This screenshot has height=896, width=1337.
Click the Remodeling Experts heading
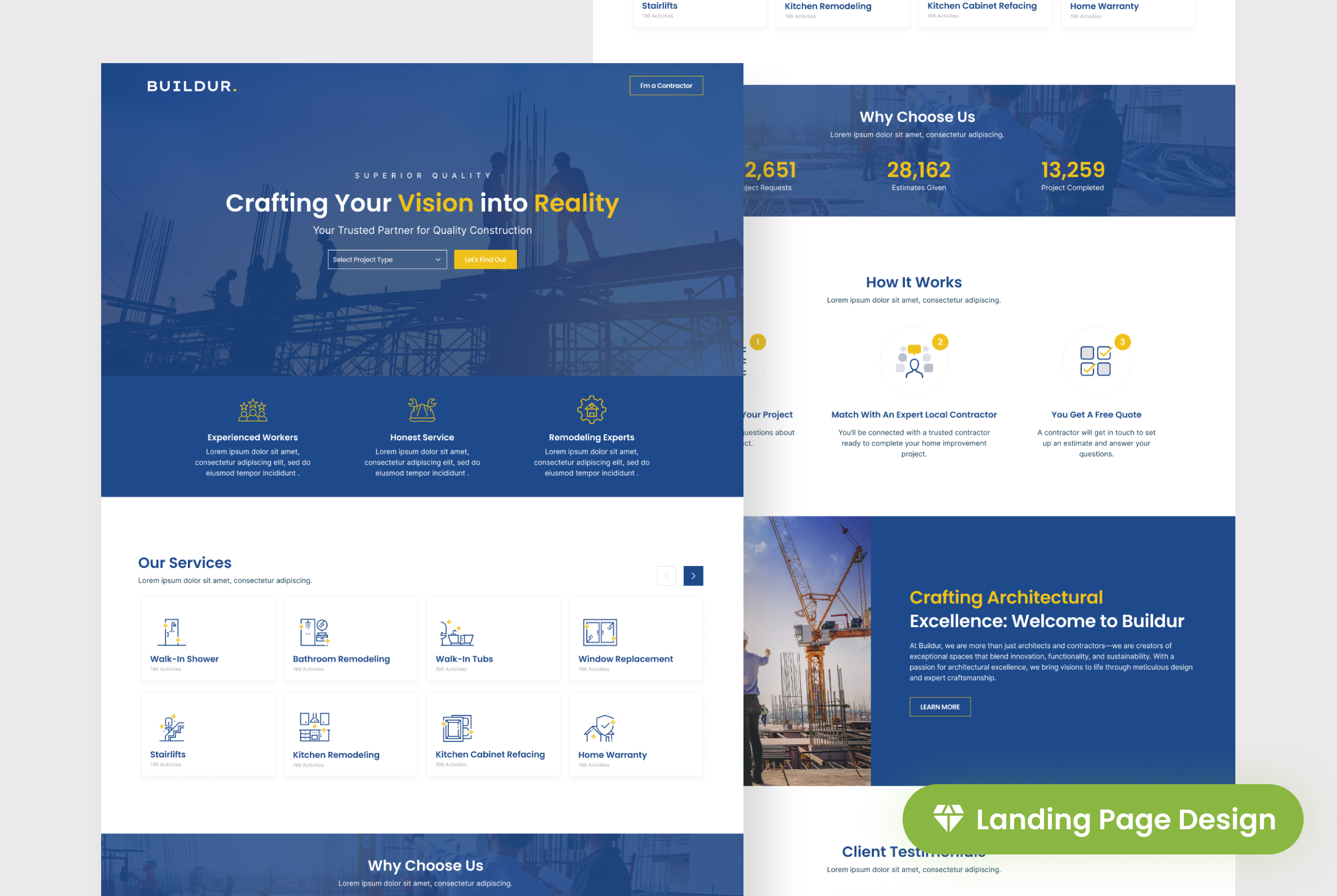click(591, 437)
